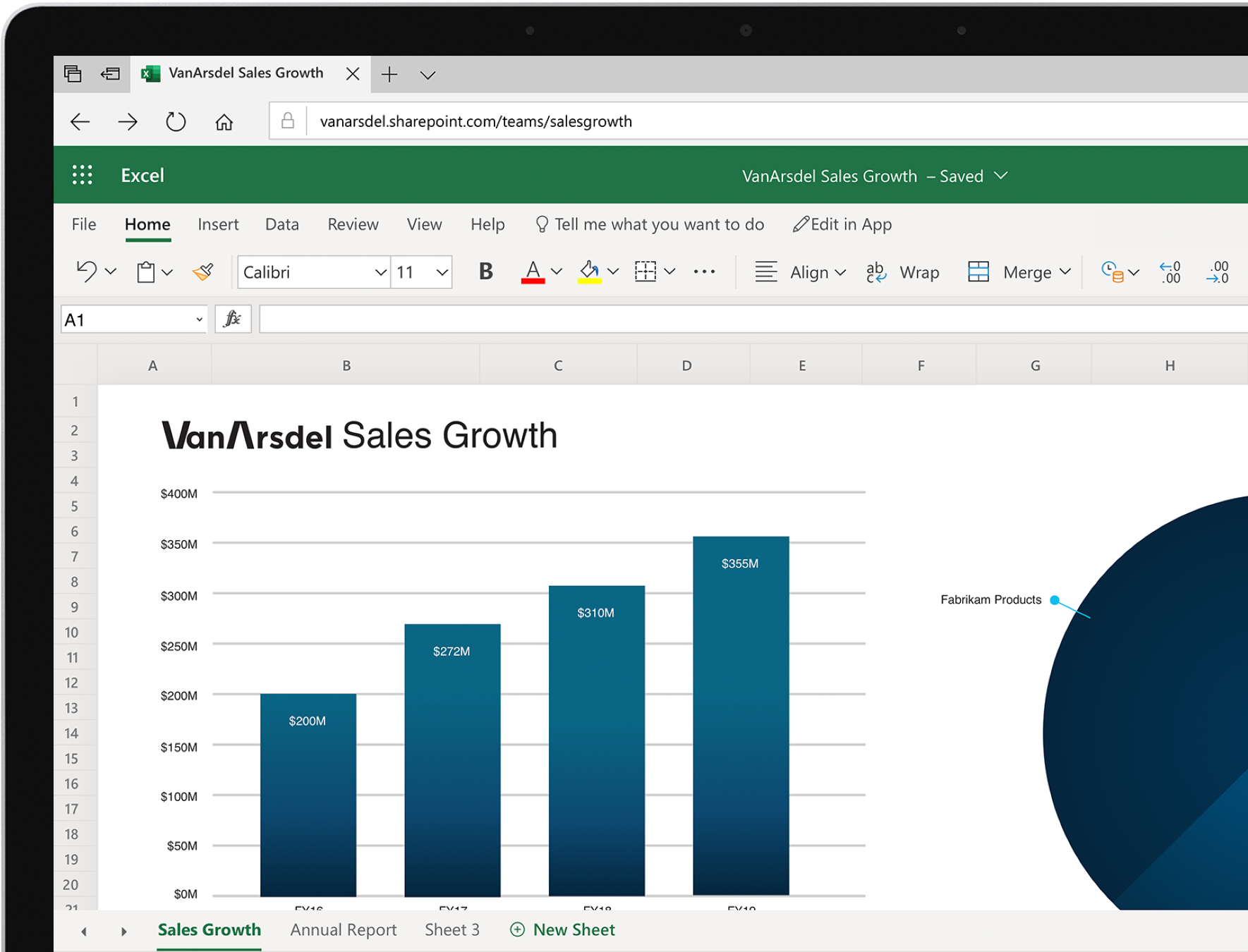Switch to the Insert ribbon tab
The height and width of the screenshot is (952, 1248).
coord(218,224)
